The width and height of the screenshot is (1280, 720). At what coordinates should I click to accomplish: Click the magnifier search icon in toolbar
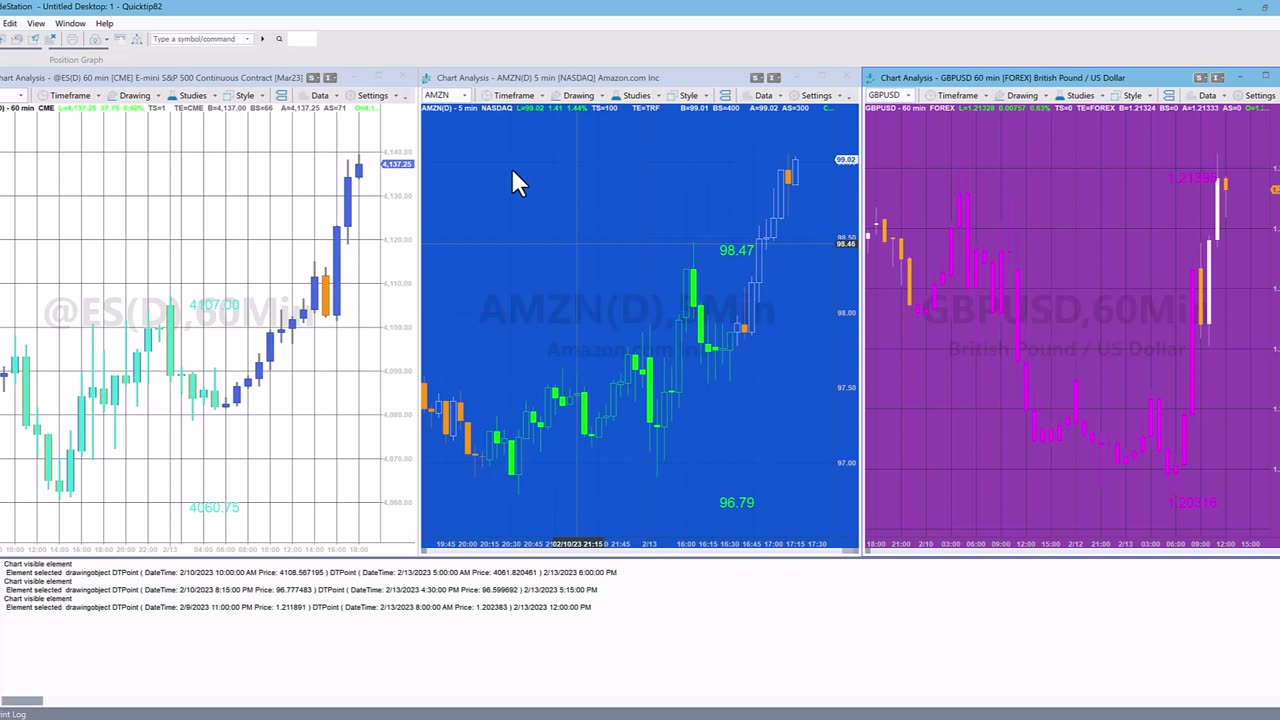click(279, 39)
